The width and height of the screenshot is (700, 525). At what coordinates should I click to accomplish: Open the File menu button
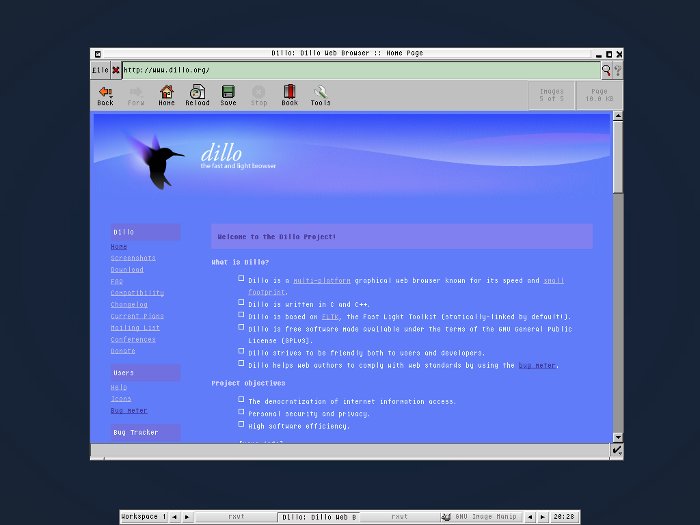click(x=100, y=70)
